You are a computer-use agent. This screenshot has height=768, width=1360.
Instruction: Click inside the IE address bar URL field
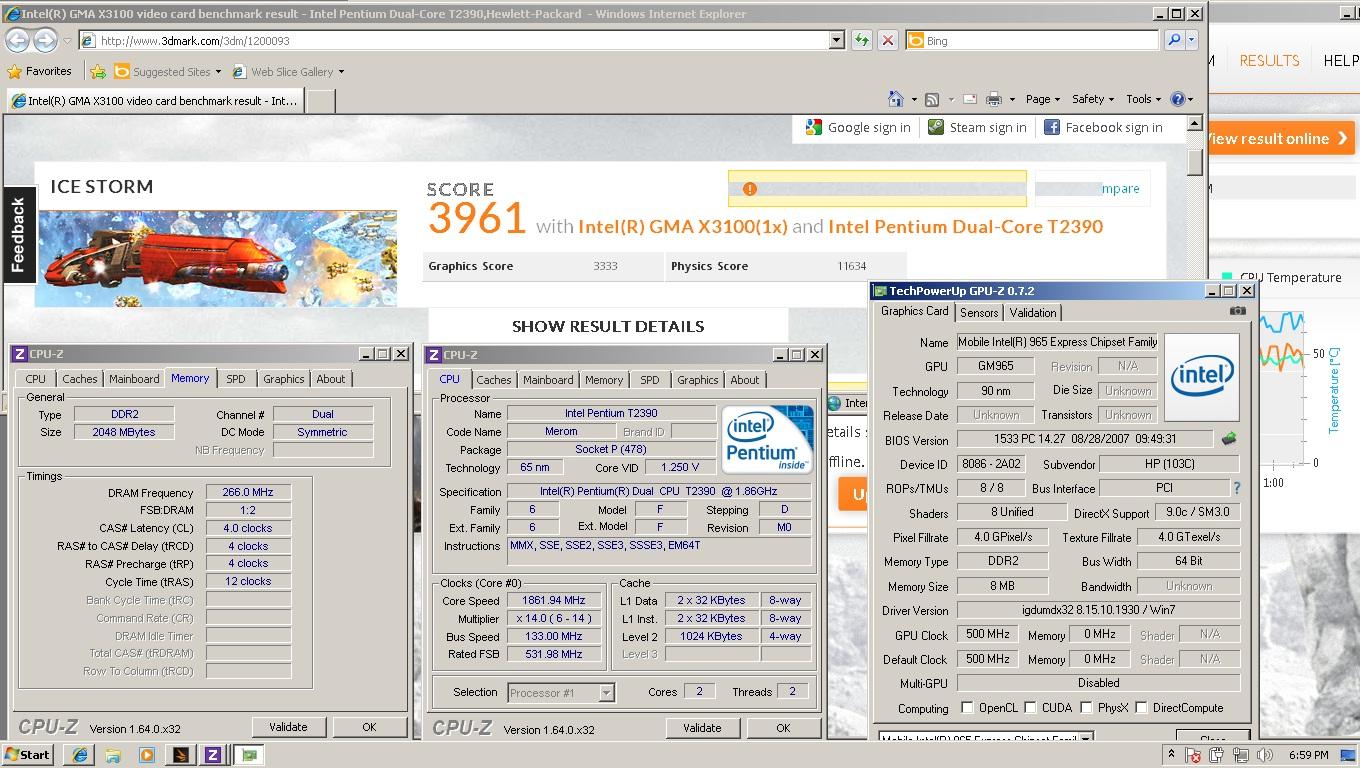point(455,40)
